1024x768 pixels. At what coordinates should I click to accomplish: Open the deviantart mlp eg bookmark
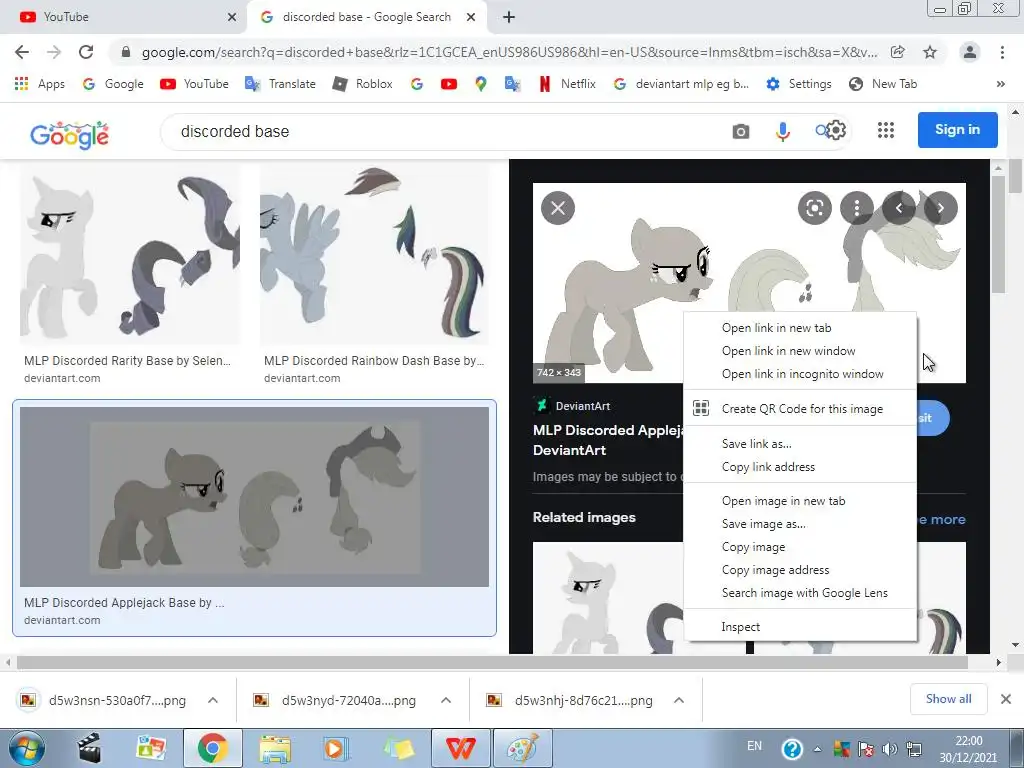tap(681, 84)
